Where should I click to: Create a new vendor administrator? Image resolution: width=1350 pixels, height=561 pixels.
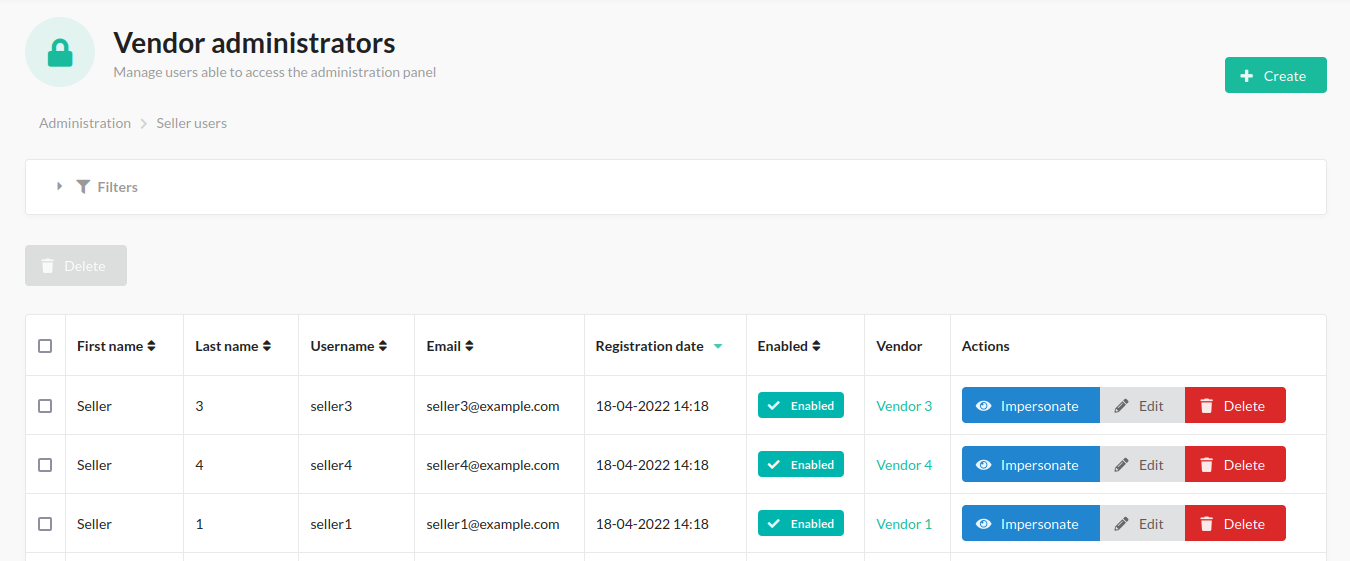1276,75
